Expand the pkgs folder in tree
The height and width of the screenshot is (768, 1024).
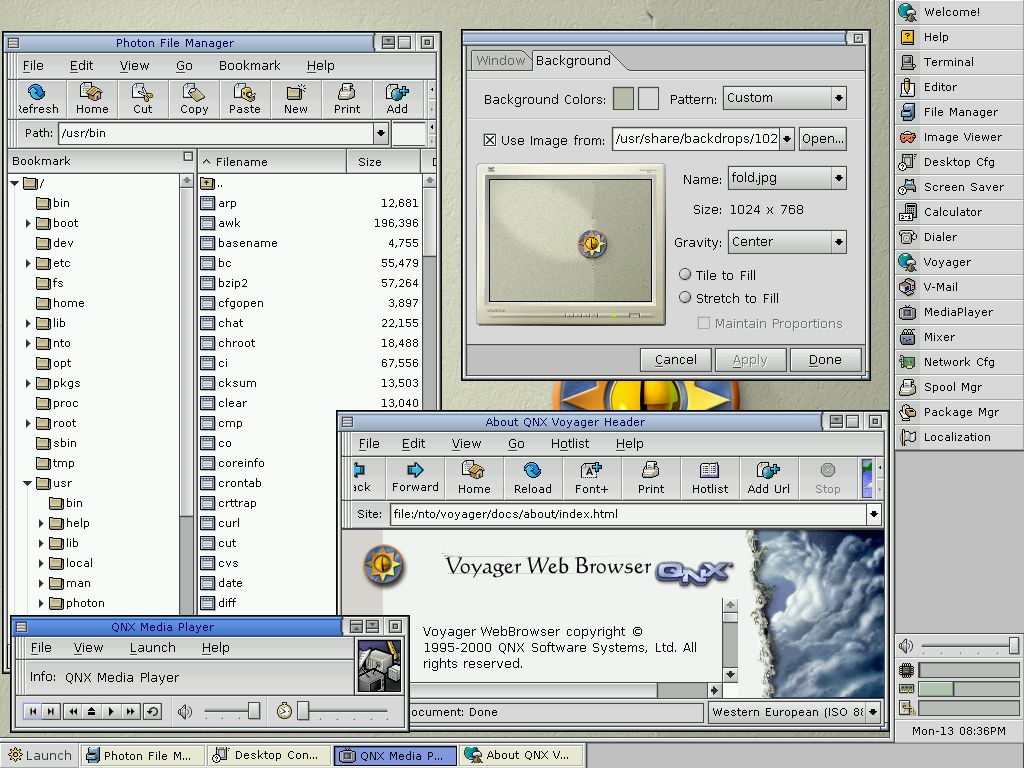[x=28, y=383]
